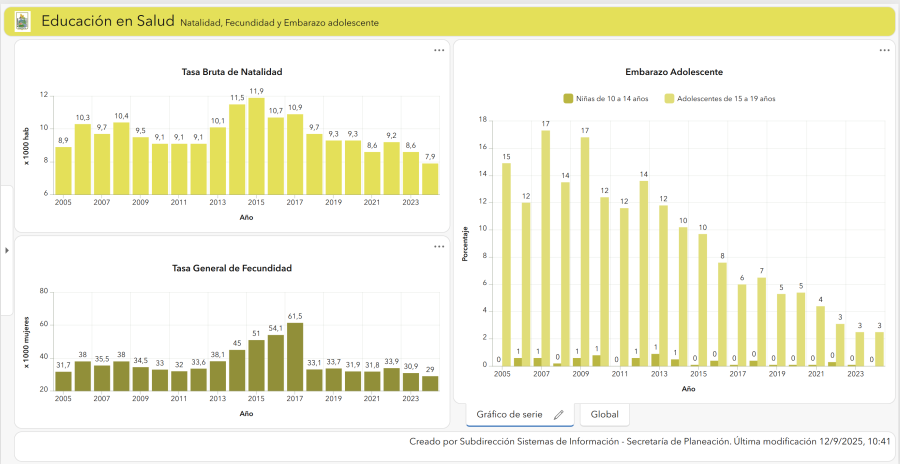Click the Educación en Salud title
Image resolution: width=900 pixels, height=464 pixels.
click(108, 21)
